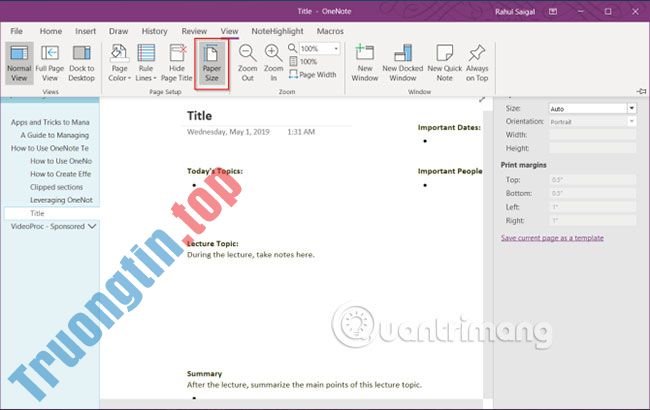650x410 pixels.
Task: Switch to the Review tab
Action: pyautogui.click(x=194, y=31)
